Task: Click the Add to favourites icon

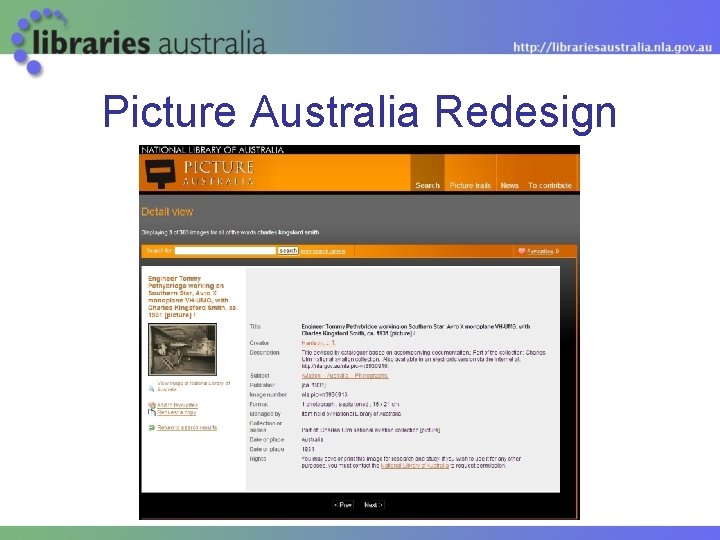Action: pyautogui.click(x=152, y=405)
